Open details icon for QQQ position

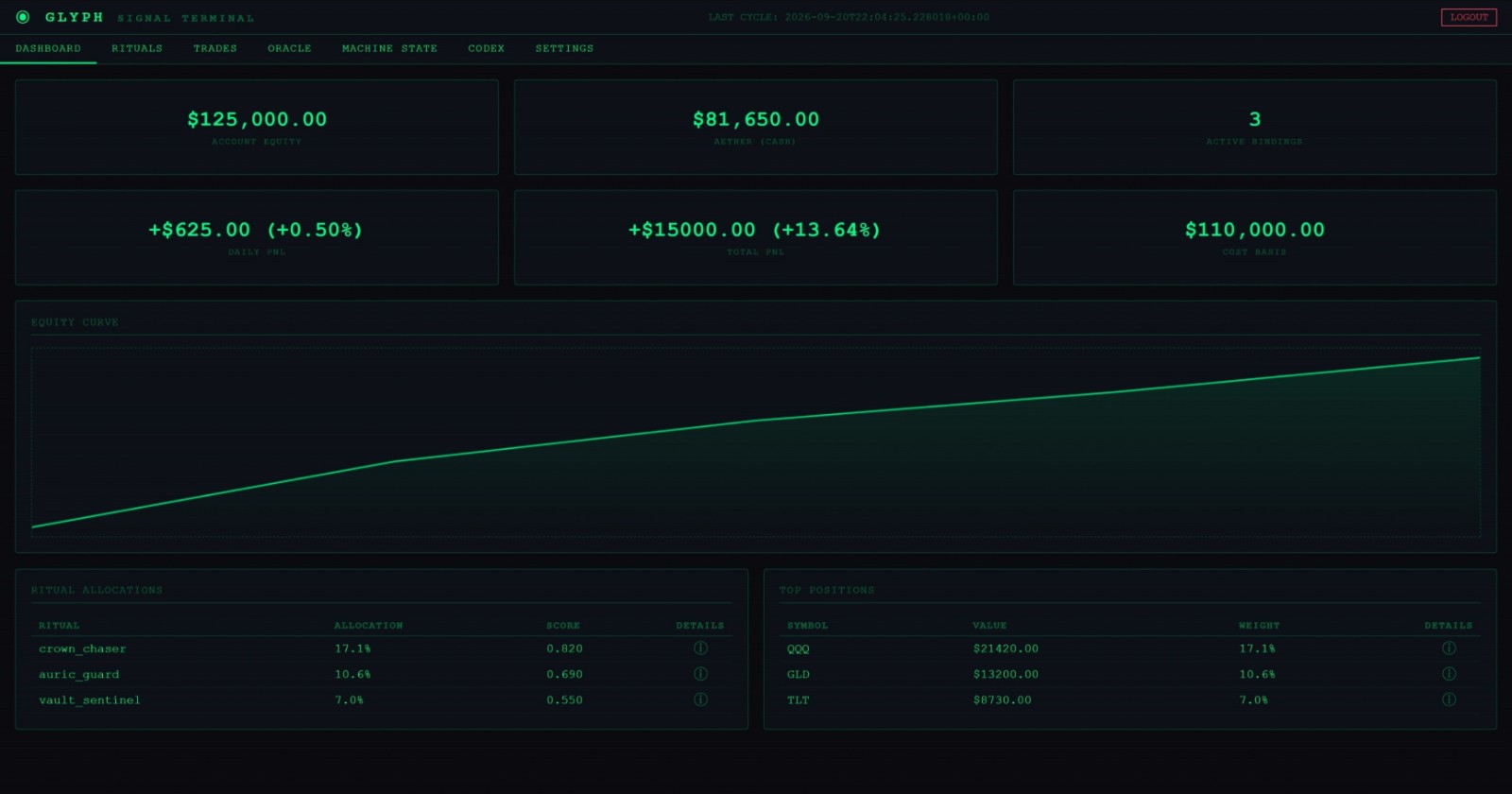[1449, 648]
